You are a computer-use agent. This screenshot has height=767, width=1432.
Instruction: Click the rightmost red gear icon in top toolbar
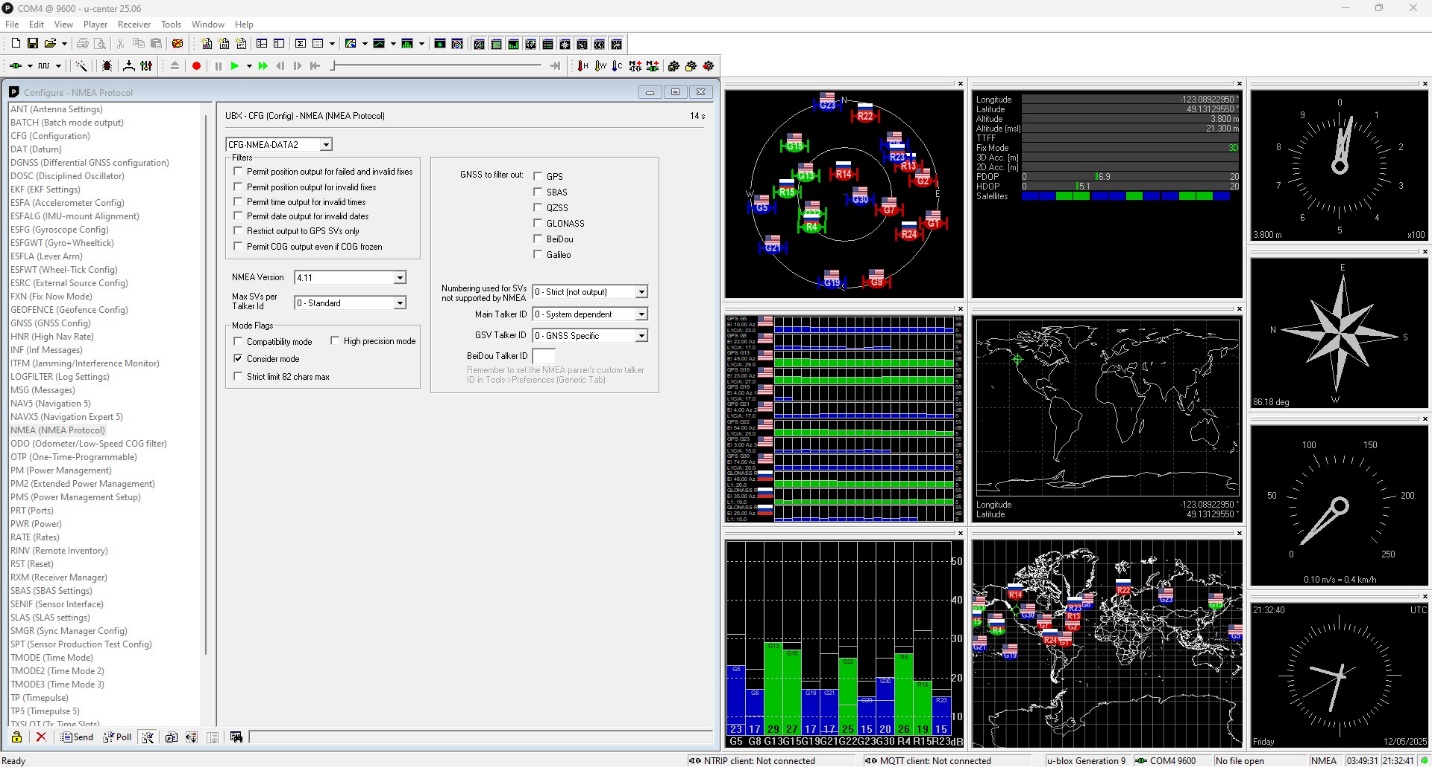[x=708, y=66]
